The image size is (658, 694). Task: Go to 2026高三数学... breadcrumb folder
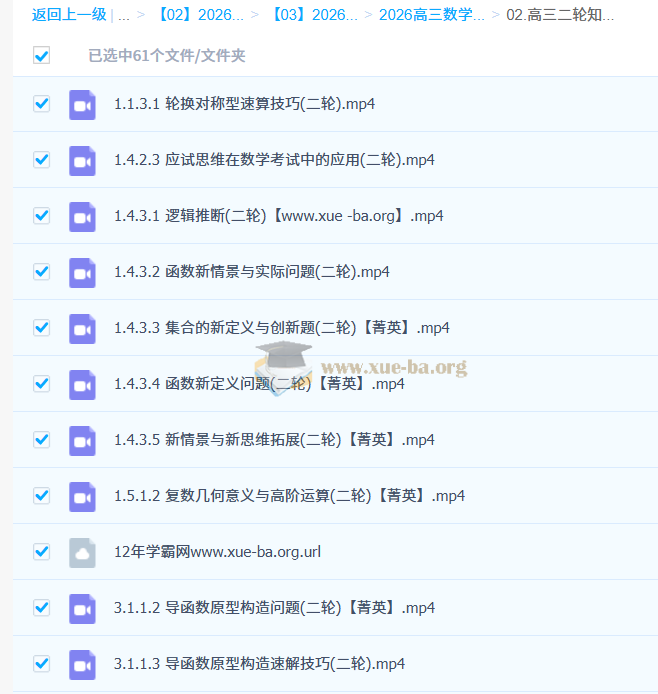pos(431,15)
